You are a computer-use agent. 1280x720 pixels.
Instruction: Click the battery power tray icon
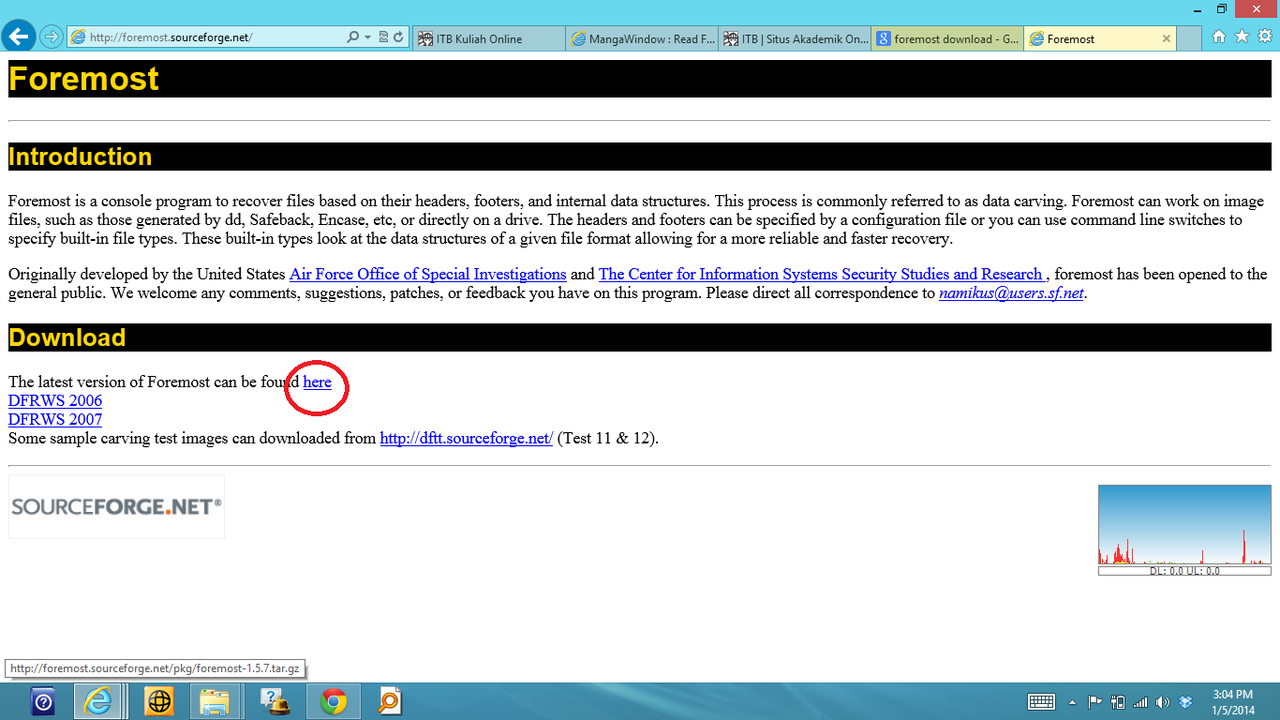click(x=1118, y=701)
